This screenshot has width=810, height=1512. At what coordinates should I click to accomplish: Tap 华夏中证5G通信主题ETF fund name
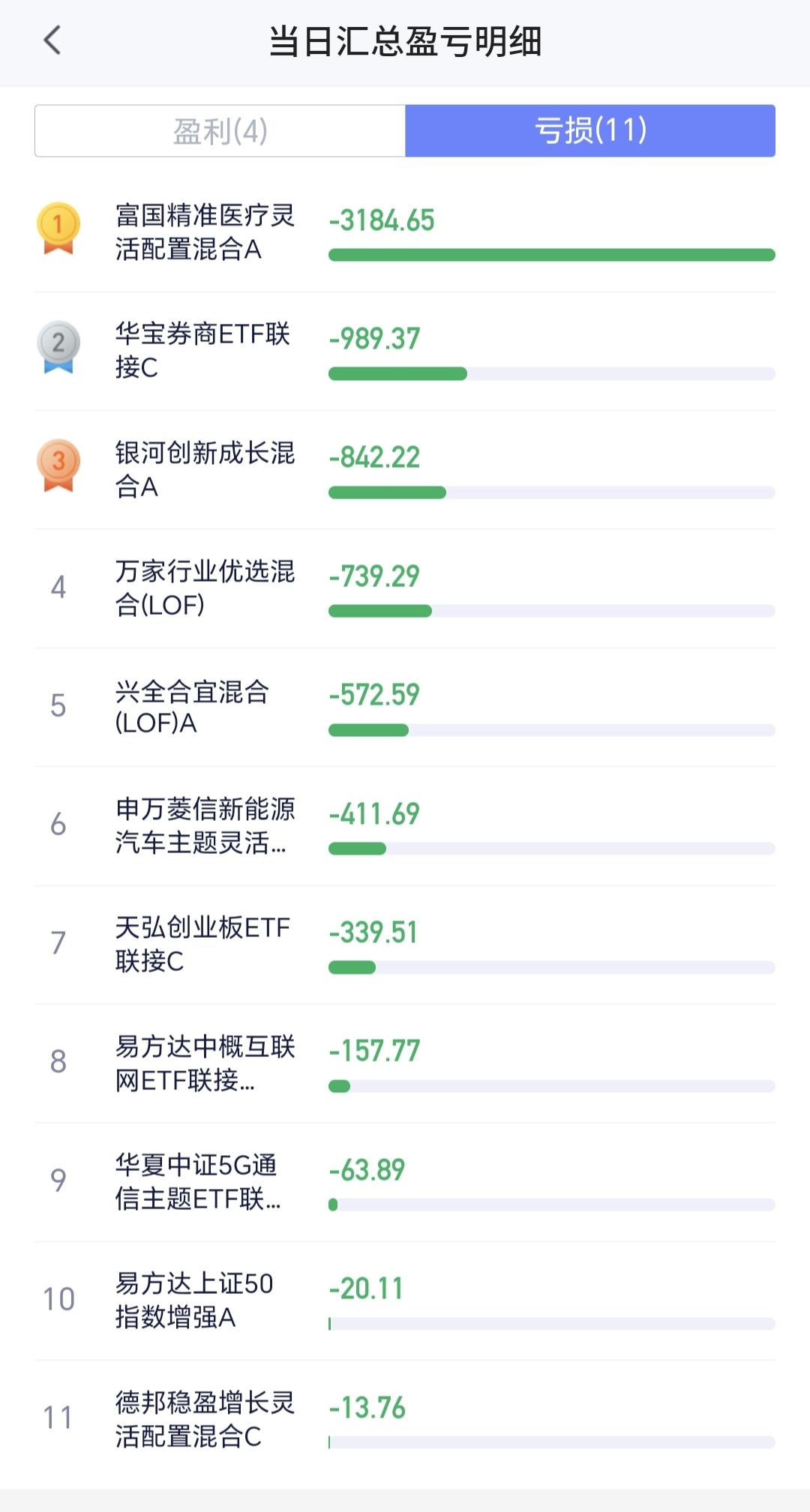[x=198, y=1181]
